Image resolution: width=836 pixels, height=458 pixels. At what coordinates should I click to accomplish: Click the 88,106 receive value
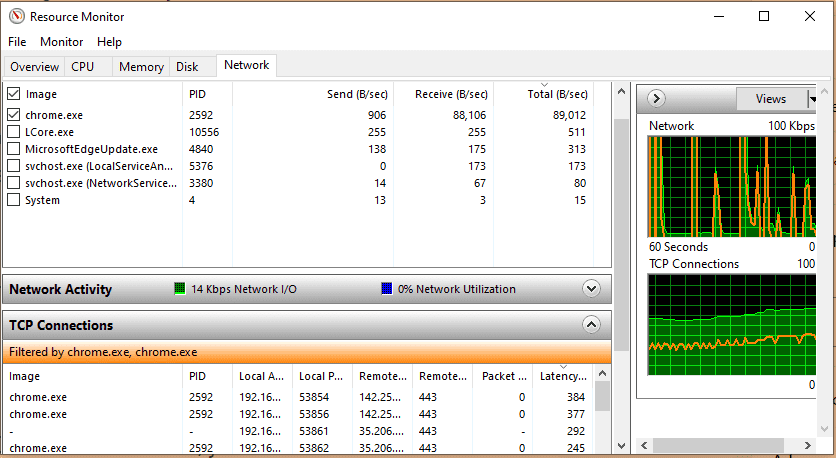(469, 115)
